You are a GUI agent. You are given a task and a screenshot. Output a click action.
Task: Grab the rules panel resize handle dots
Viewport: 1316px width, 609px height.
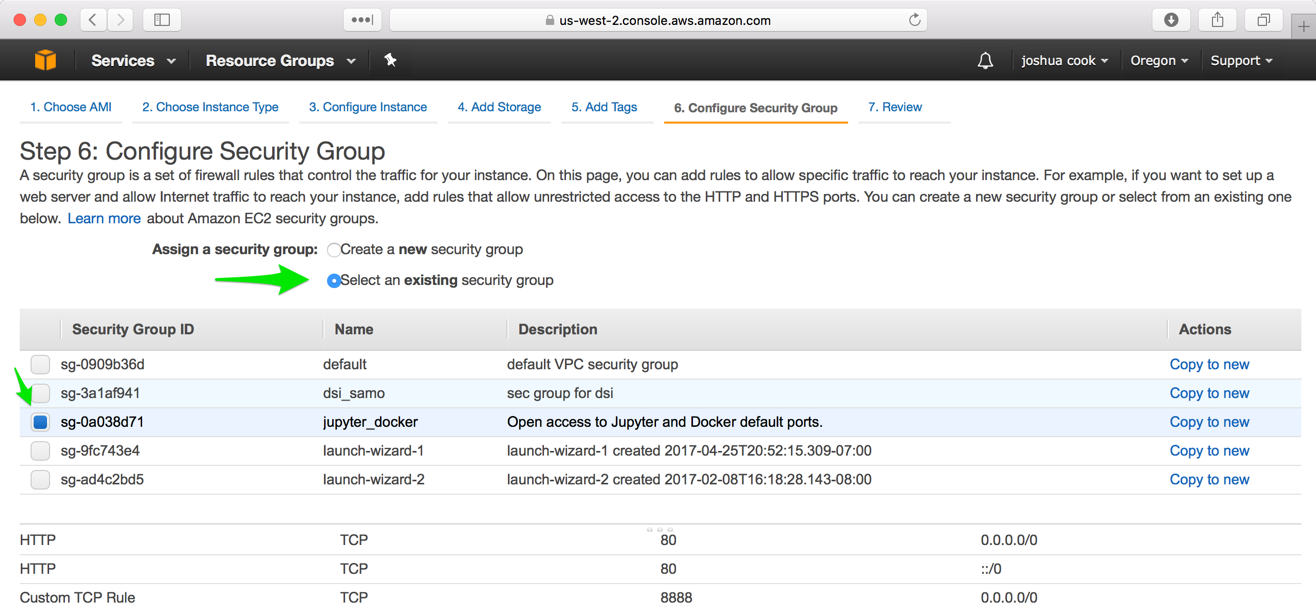point(659,529)
